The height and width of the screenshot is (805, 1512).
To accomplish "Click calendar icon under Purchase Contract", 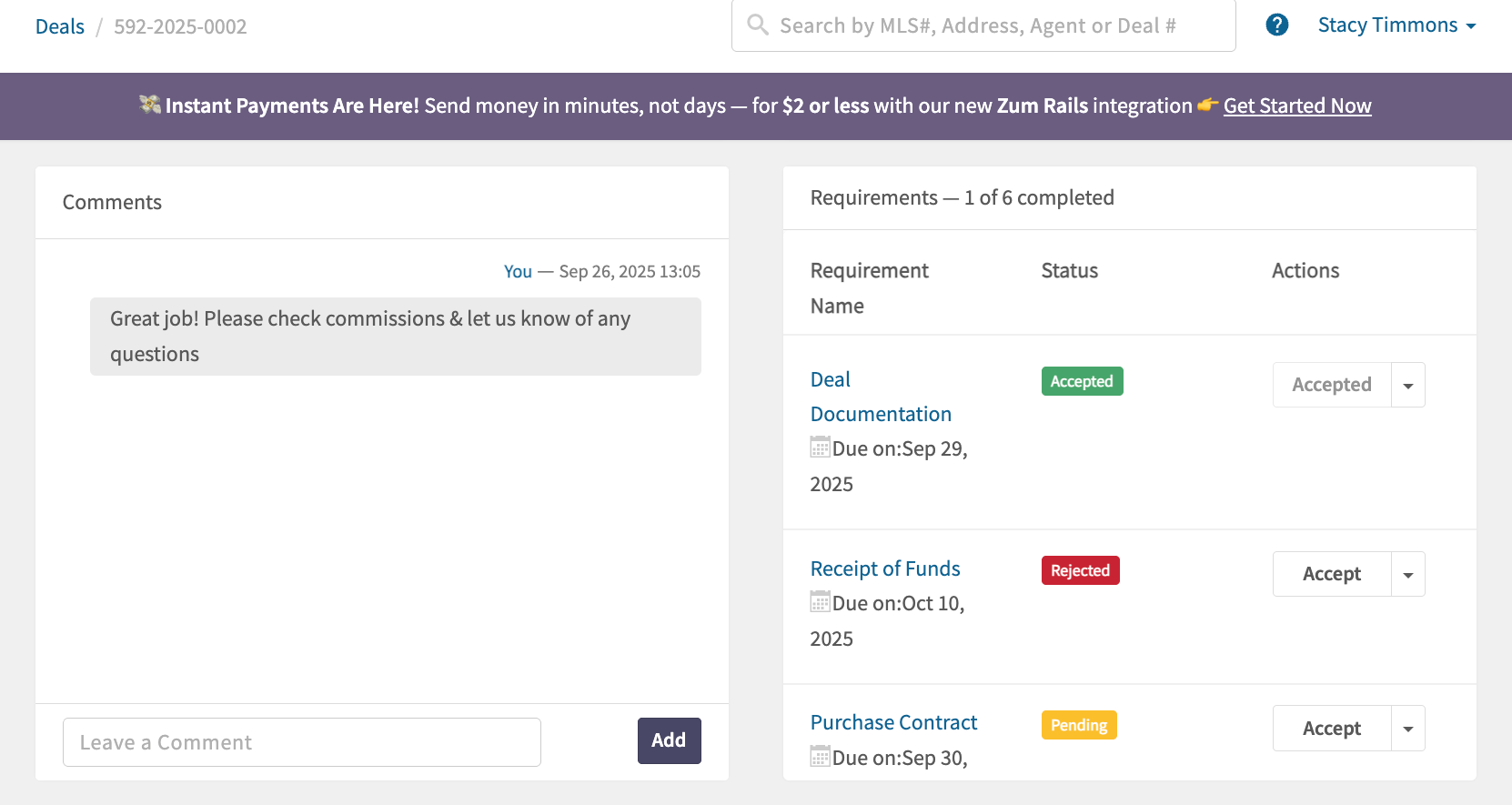I will coord(820,756).
